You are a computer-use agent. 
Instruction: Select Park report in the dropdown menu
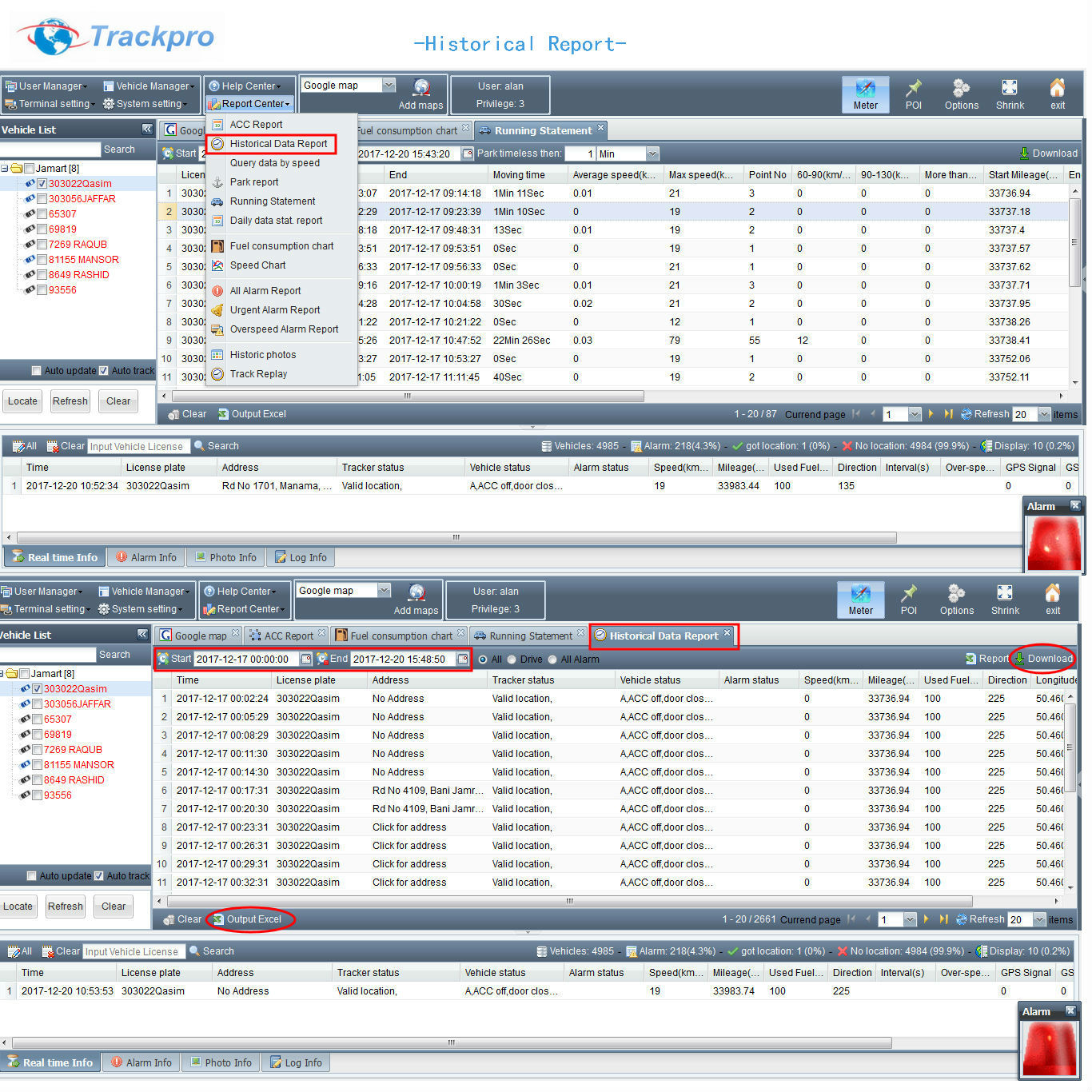point(253,182)
